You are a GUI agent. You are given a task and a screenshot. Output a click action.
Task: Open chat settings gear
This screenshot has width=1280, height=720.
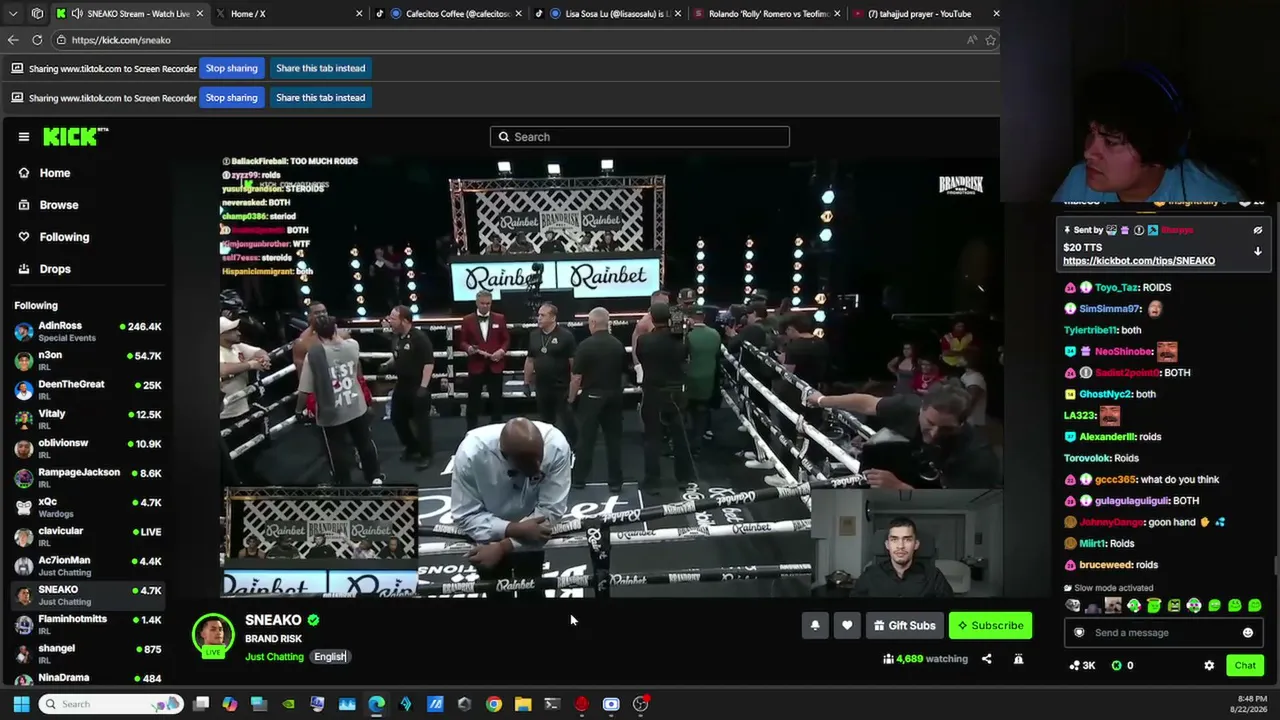coord(1209,666)
